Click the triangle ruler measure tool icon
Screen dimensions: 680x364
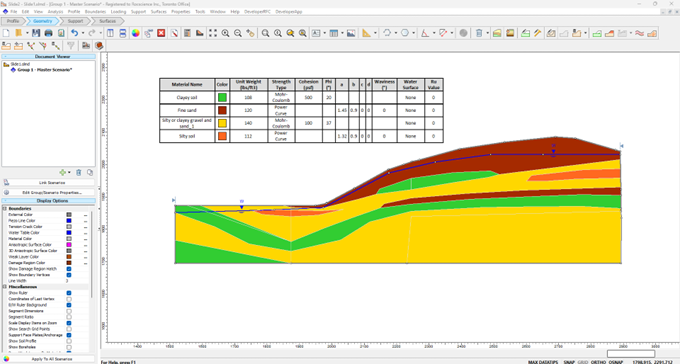tap(366, 33)
